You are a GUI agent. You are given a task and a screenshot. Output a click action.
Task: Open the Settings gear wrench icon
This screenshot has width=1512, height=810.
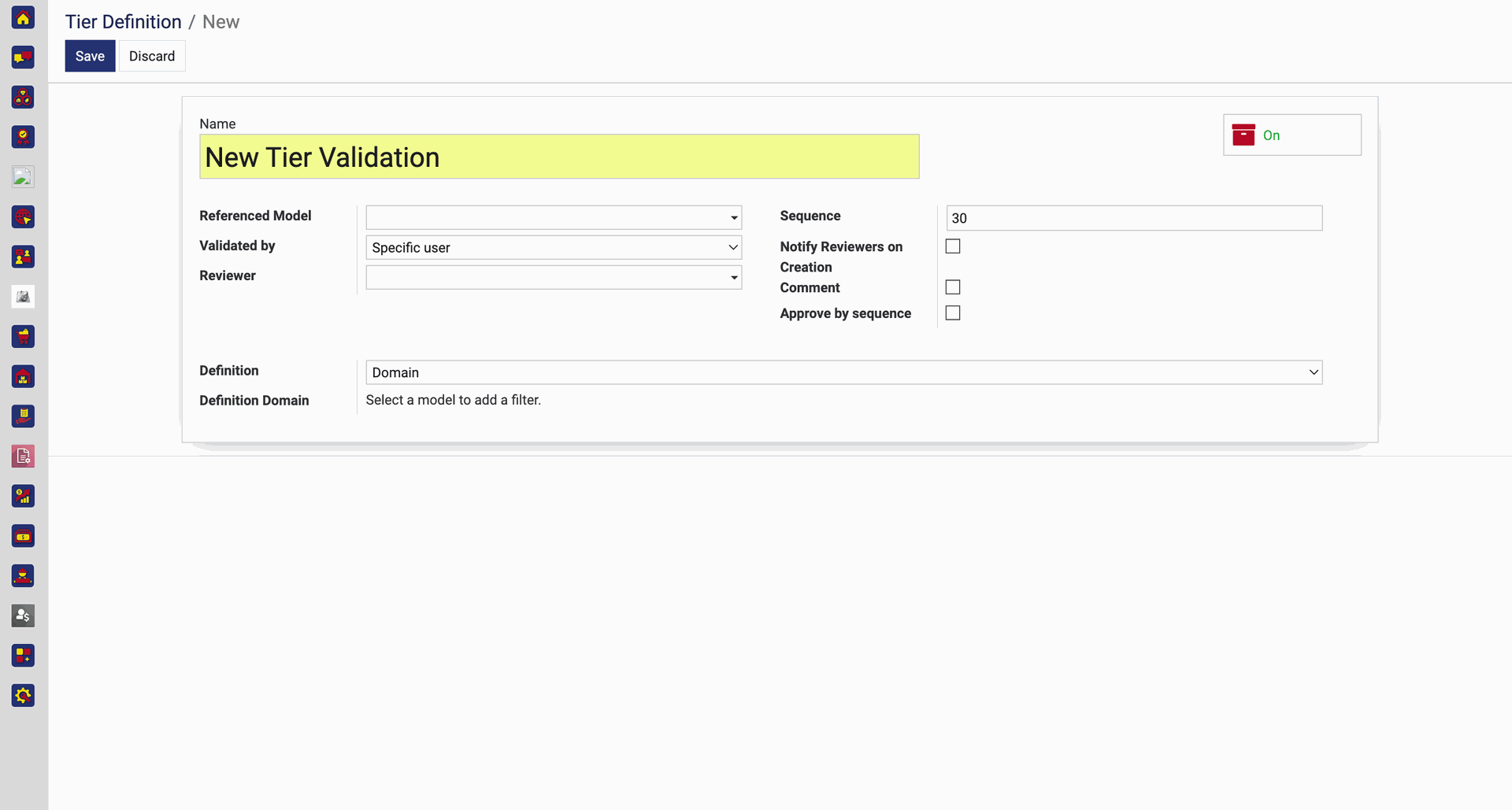point(23,696)
